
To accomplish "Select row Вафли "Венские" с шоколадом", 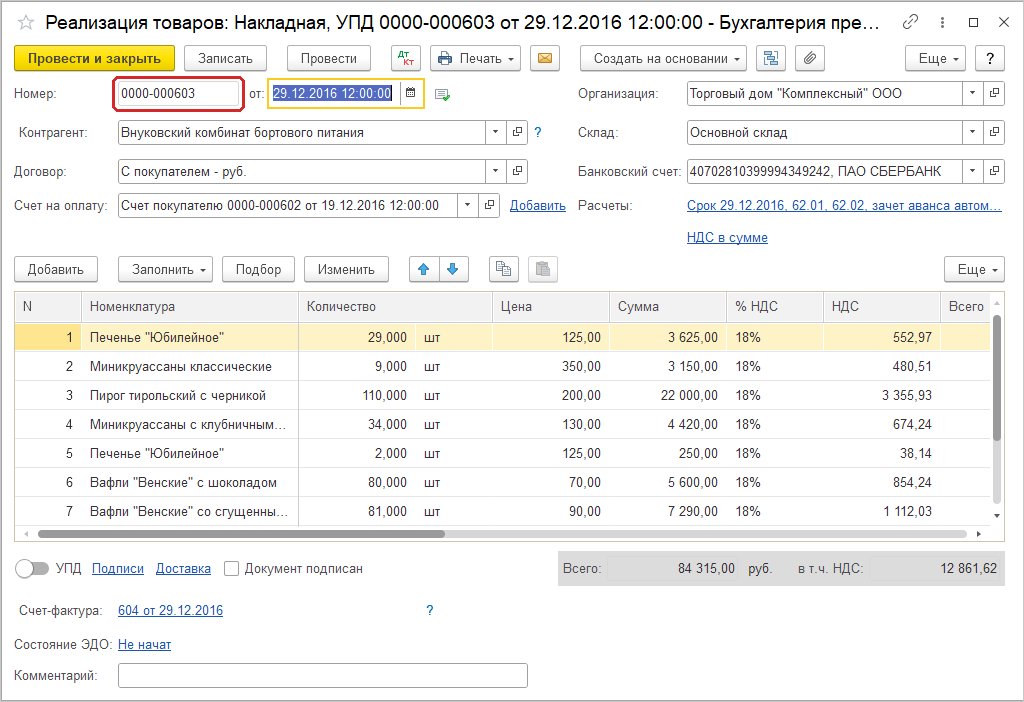I will coord(502,483).
